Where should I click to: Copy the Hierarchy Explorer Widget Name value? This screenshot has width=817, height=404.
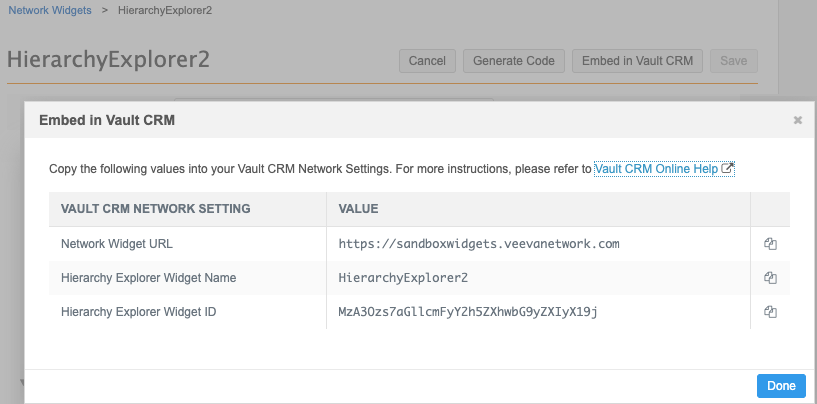[x=770, y=278]
